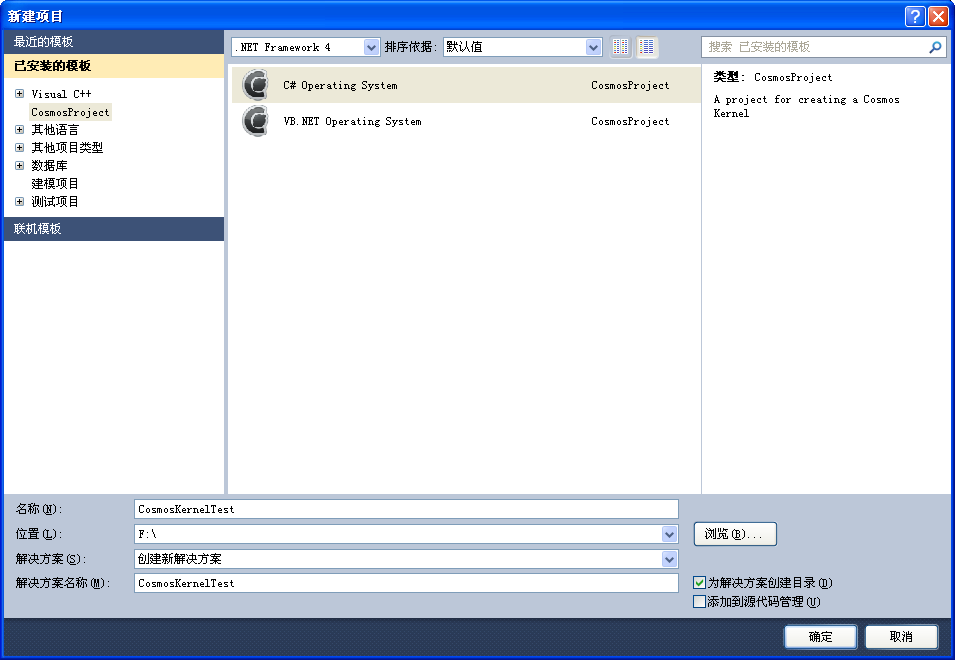Open the 排序依据 默认值 dropdown
Screen dimensions: 955x660
[x=593, y=47]
